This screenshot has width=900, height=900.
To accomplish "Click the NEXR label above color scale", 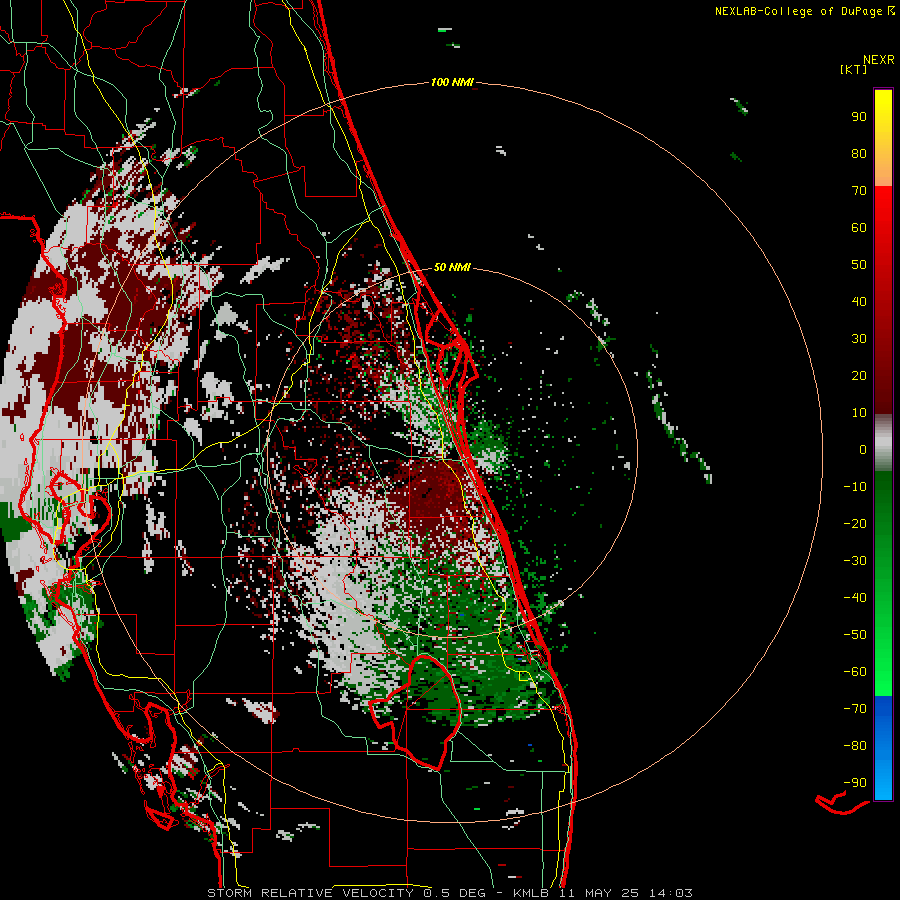I will pos(879,60).
